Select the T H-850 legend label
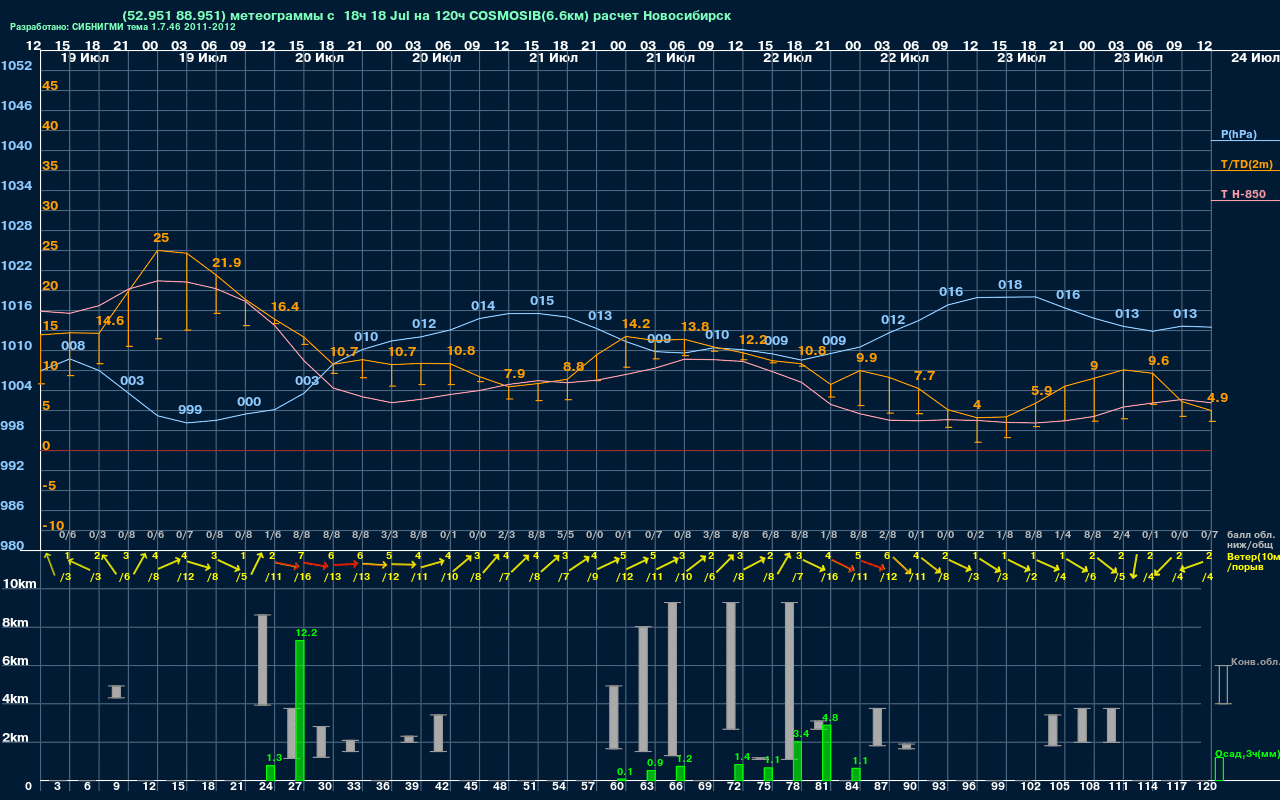Screen dimensions: 1280x800 tap(1243, 194)
